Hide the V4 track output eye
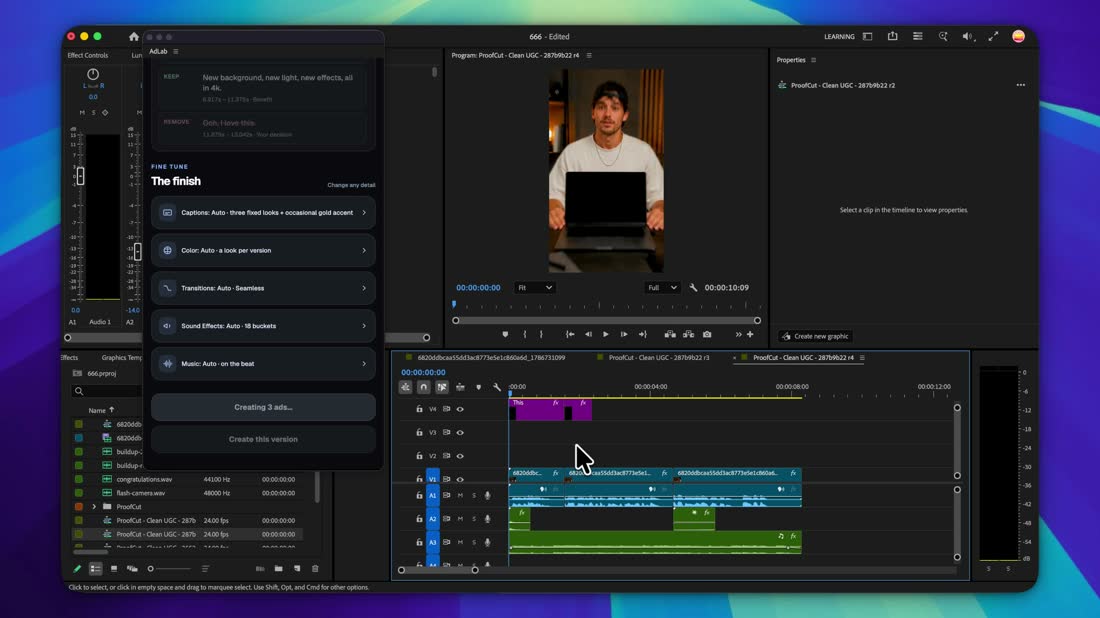This screenshot has height=618, width=1100. [x=460, y=409]
